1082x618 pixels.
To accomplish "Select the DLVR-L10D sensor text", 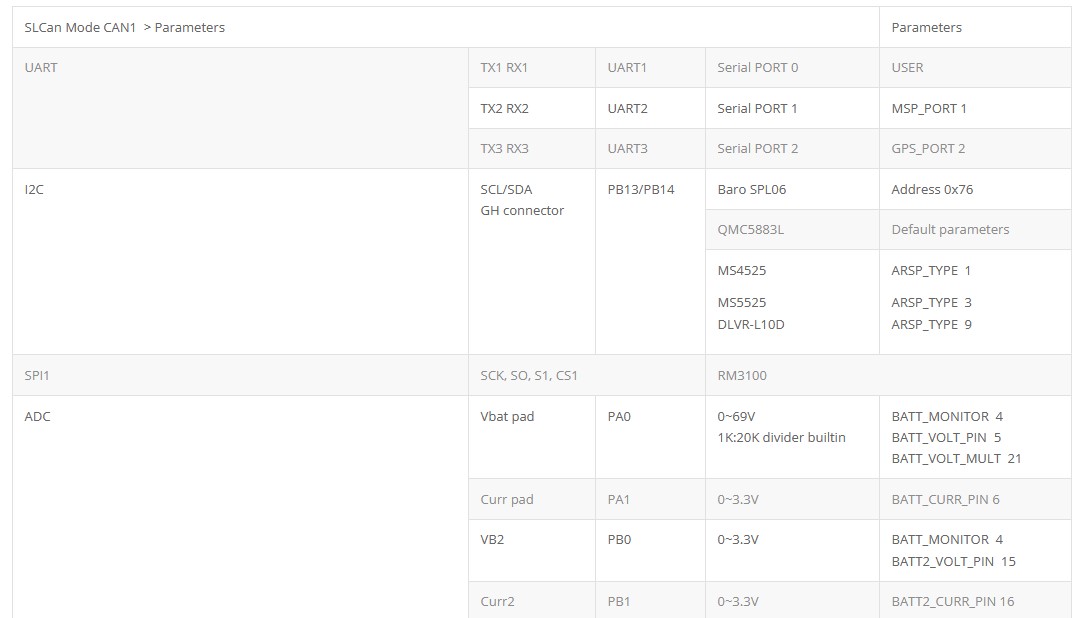I will coord(751,325).
